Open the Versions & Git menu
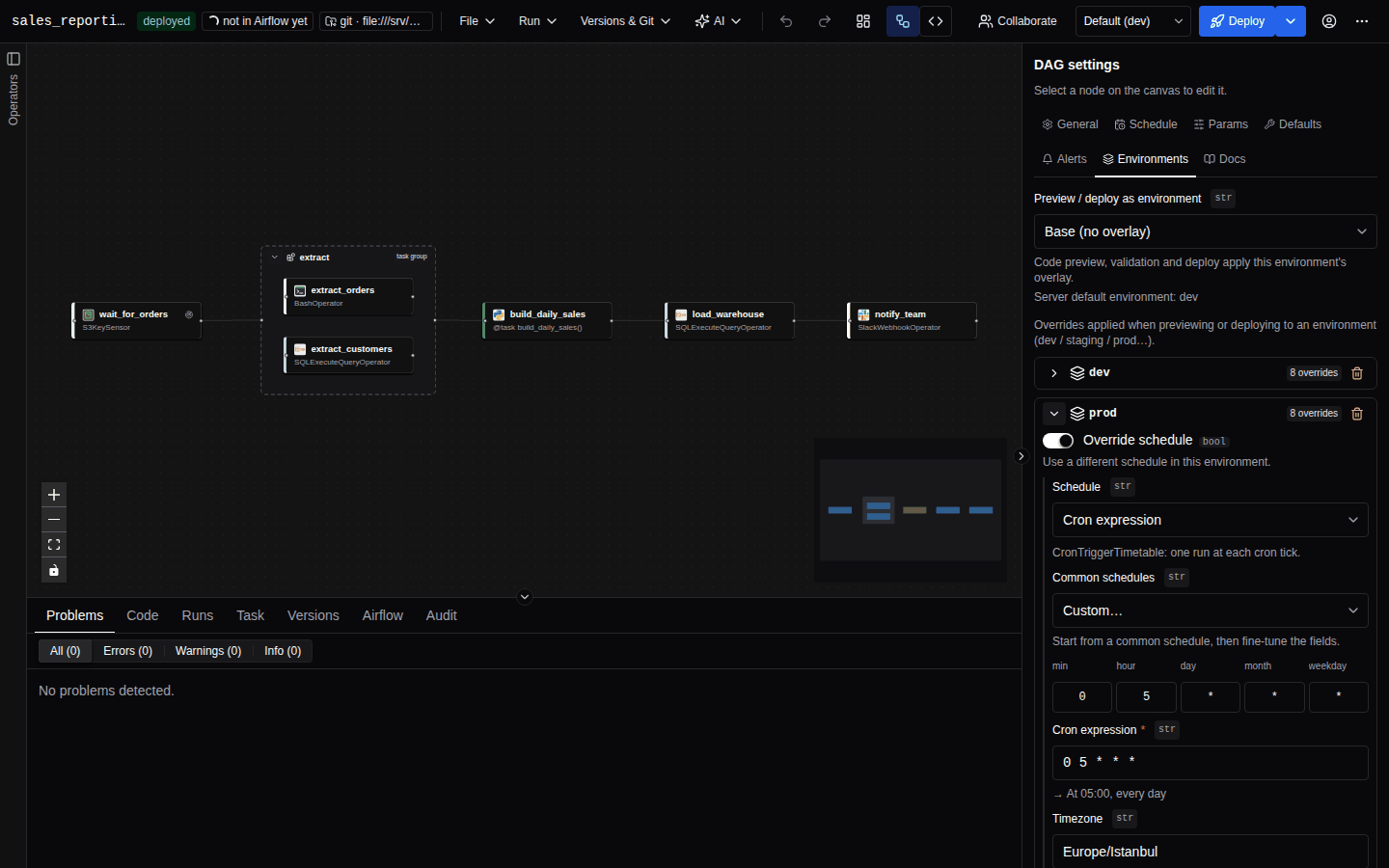The width and height of the screenshot is (1389, 868). (625, 21)
